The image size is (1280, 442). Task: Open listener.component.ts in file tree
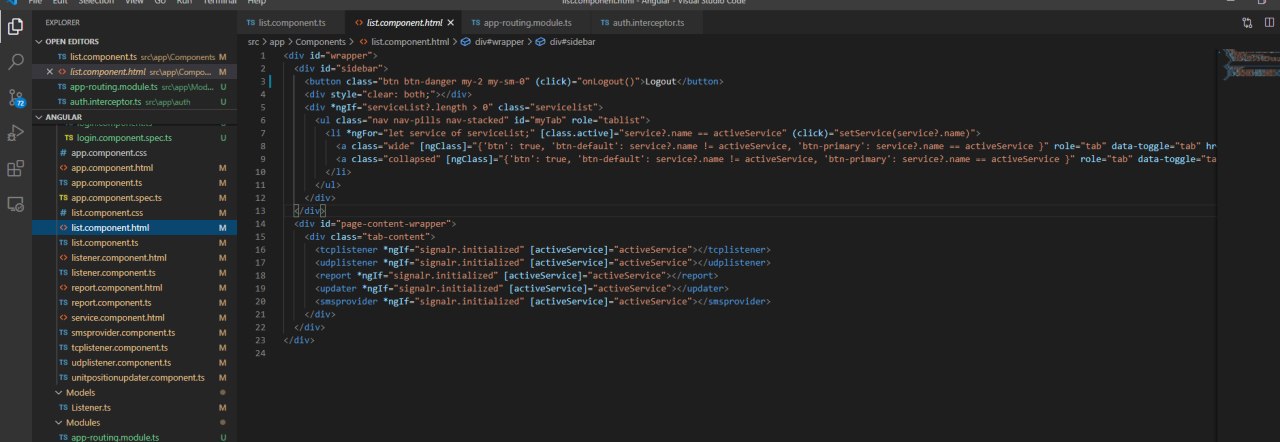tap(135, 273)
